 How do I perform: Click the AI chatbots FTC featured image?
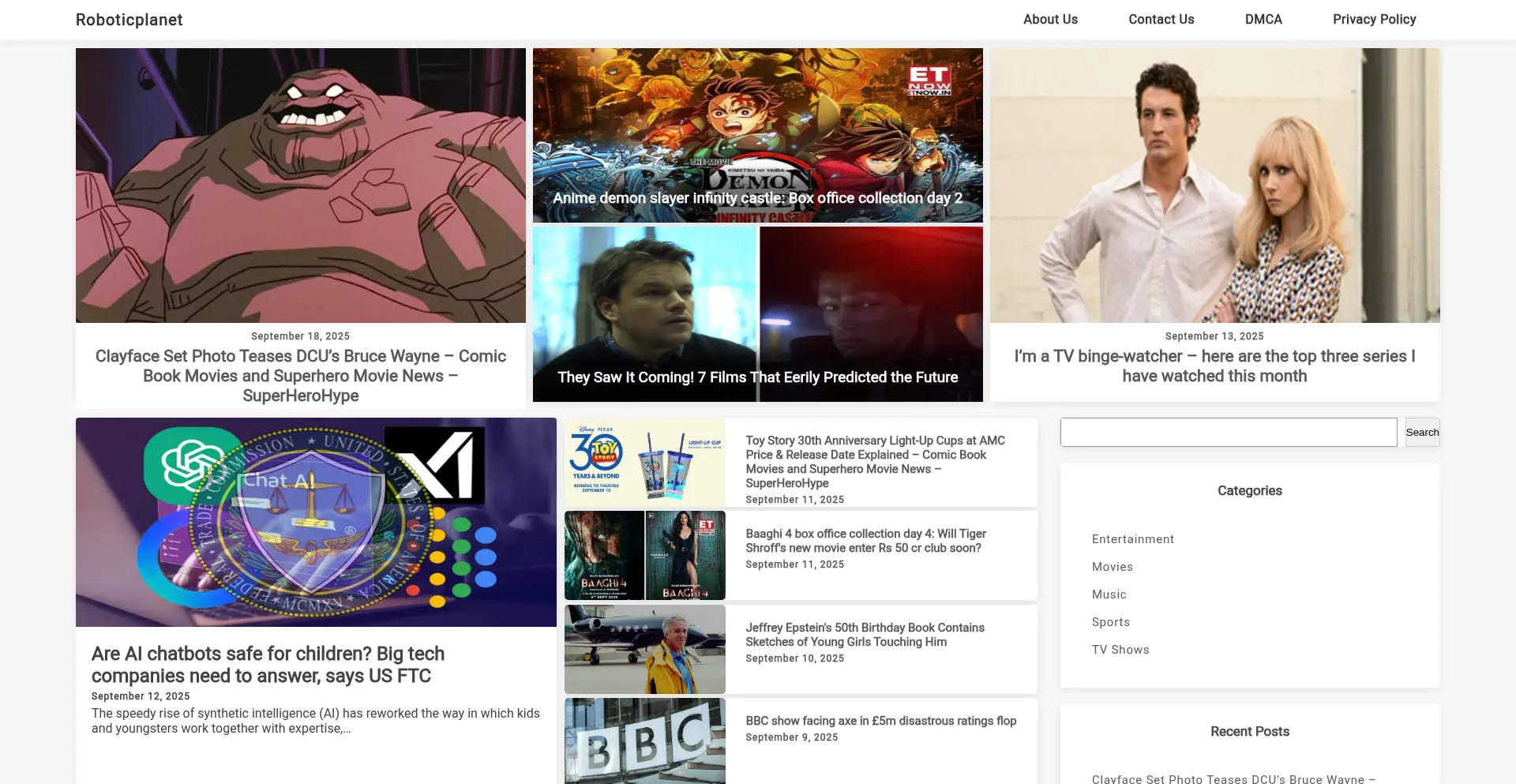point(316,522)
